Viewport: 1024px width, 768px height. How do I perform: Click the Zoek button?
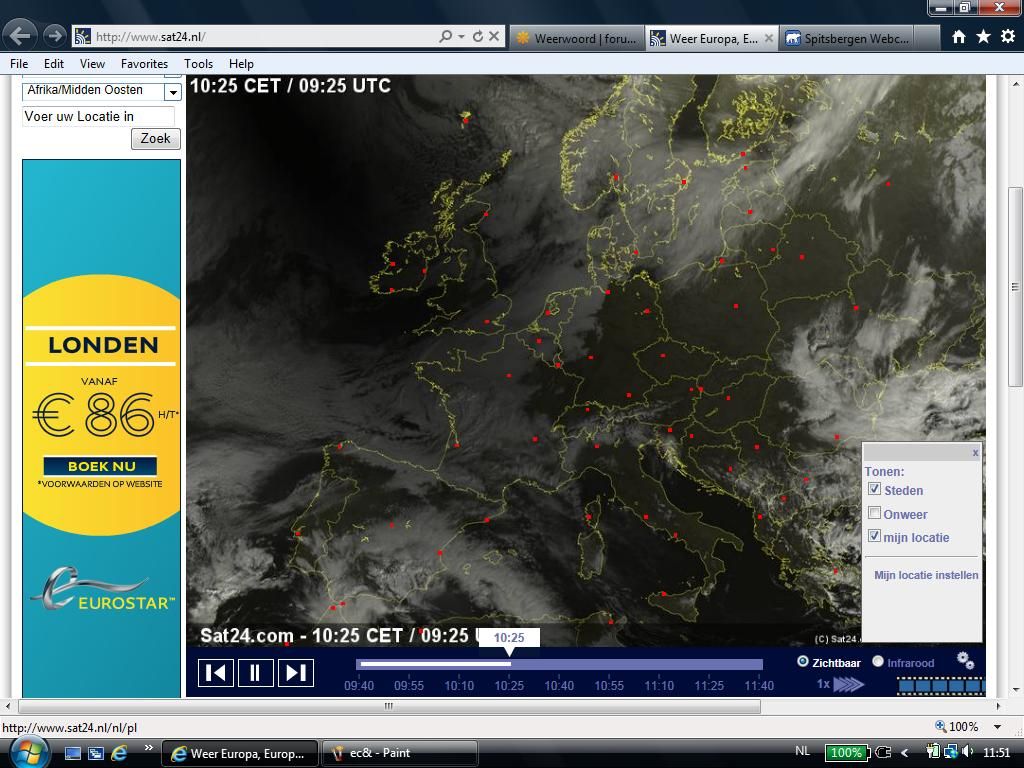point(155,138)
